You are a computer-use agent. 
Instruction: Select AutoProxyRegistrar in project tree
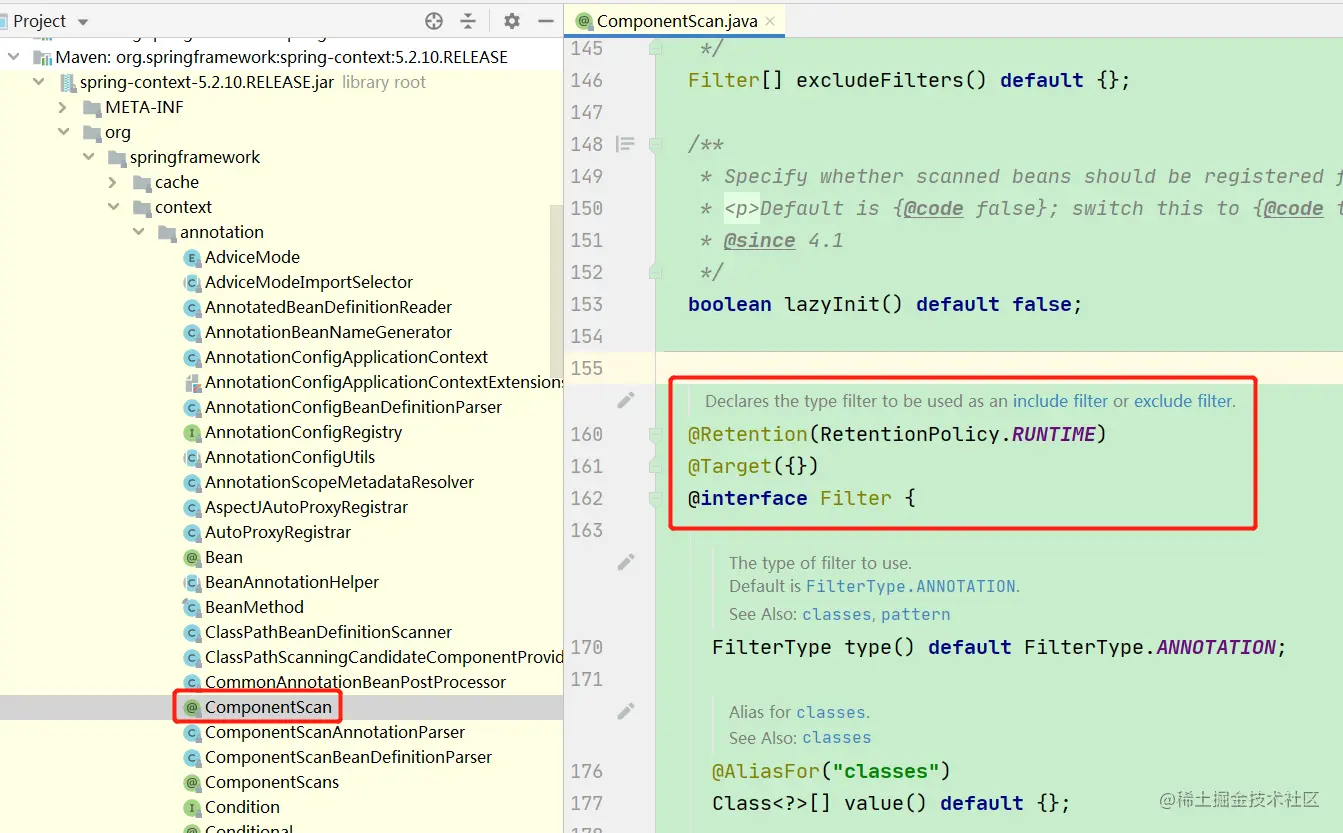[278, 532]
